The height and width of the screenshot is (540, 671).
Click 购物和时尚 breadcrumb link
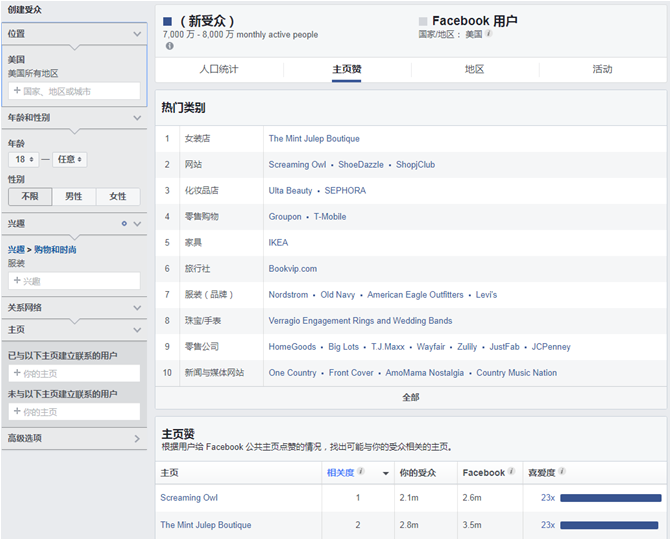tap(55, 249)
